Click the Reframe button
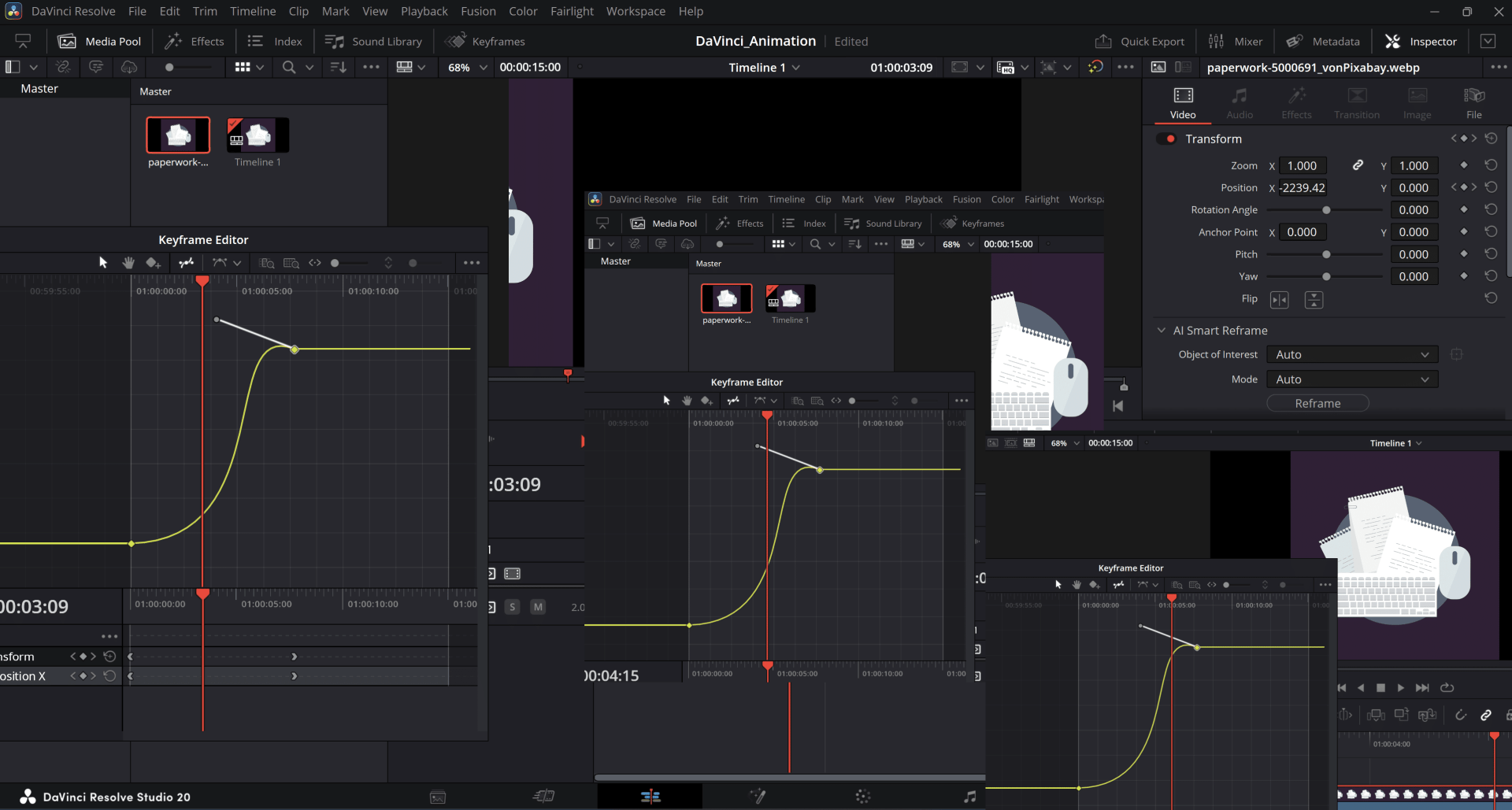Screen dimensions: 1512x810 (x=1317, y=402)
